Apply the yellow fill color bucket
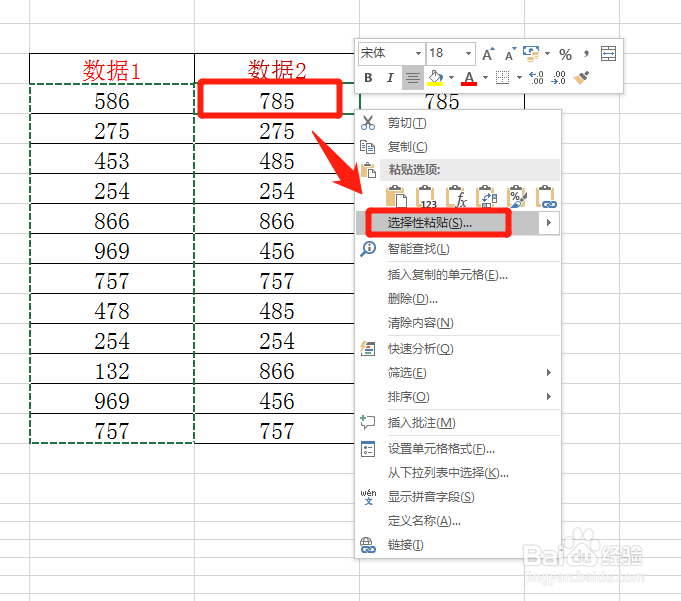The width and height of the screenshot is (681, 601). coord(435,78)
